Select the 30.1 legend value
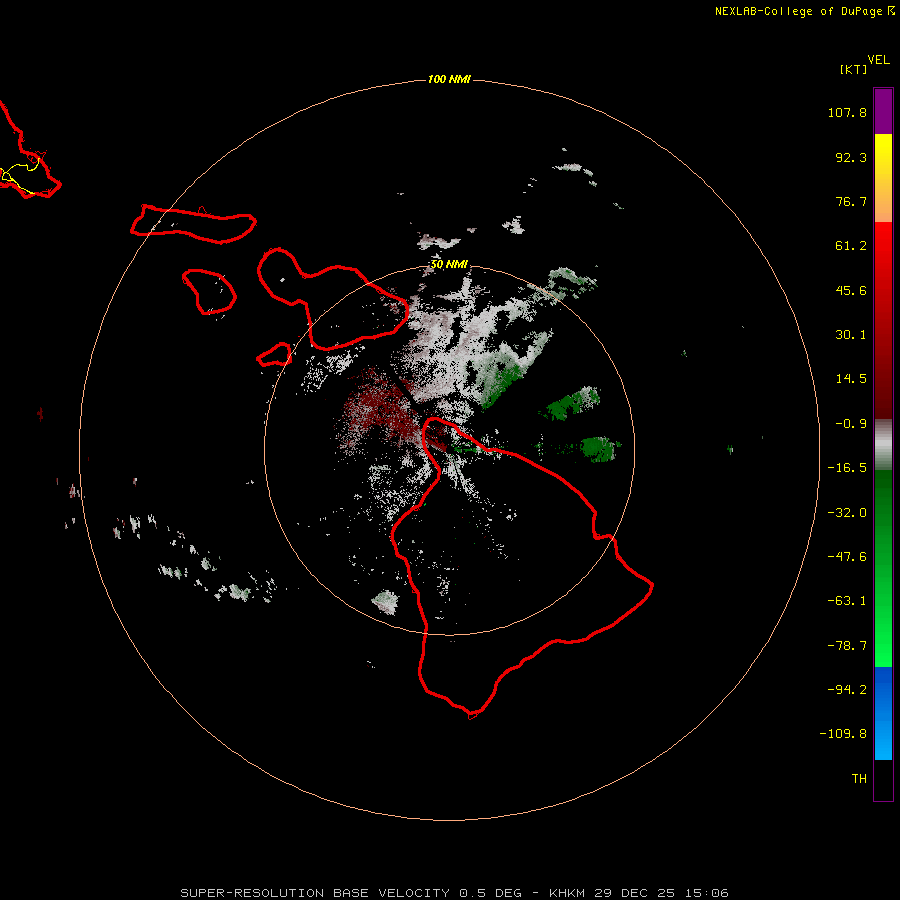 (x=851, y=335)
